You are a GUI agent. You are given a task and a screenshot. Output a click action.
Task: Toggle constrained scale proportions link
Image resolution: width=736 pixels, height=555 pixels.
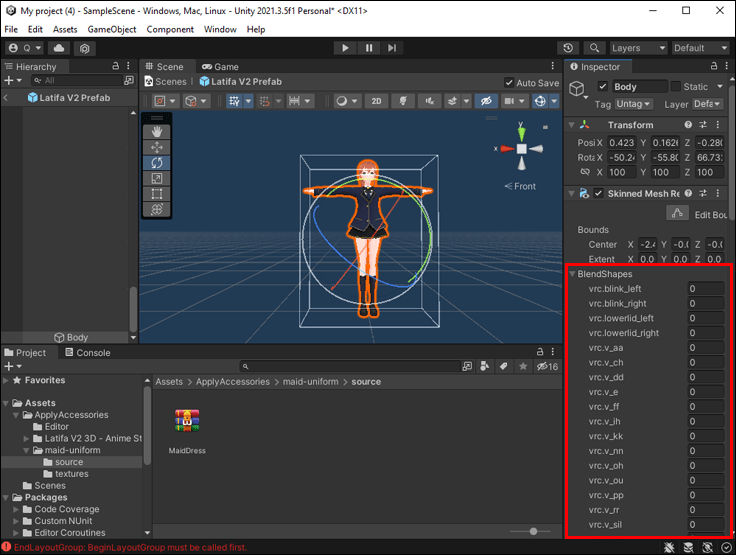point(585,172)
